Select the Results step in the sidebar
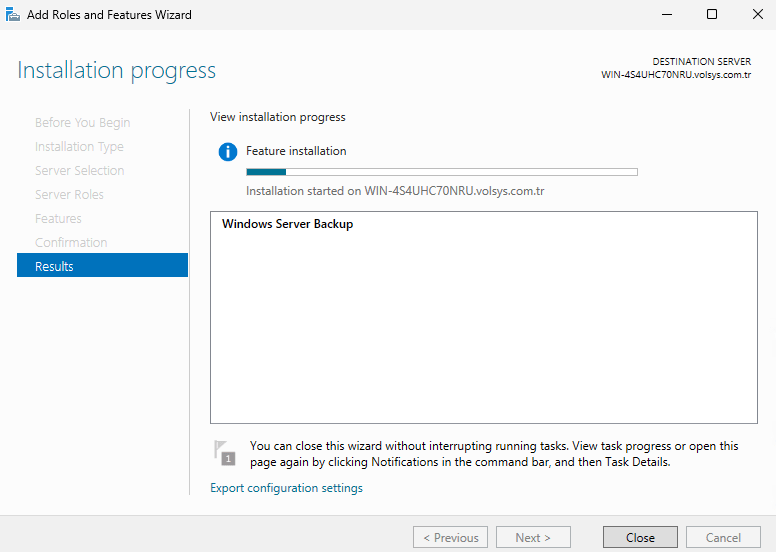This screenshot has height=552, width=776. [102, 266]
